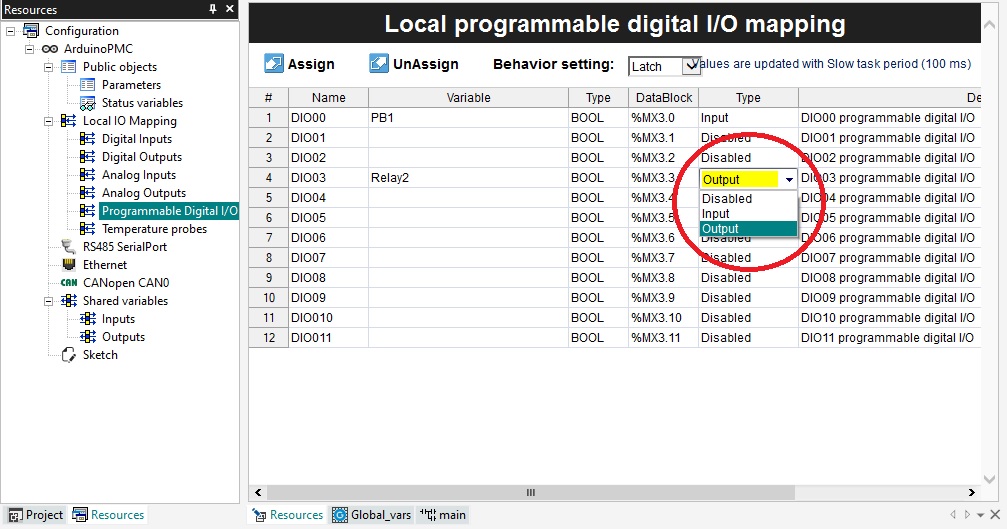Open the main editor tab
Image resolution: width=1007 pixels, height=531 pixels.
[443, 515]
